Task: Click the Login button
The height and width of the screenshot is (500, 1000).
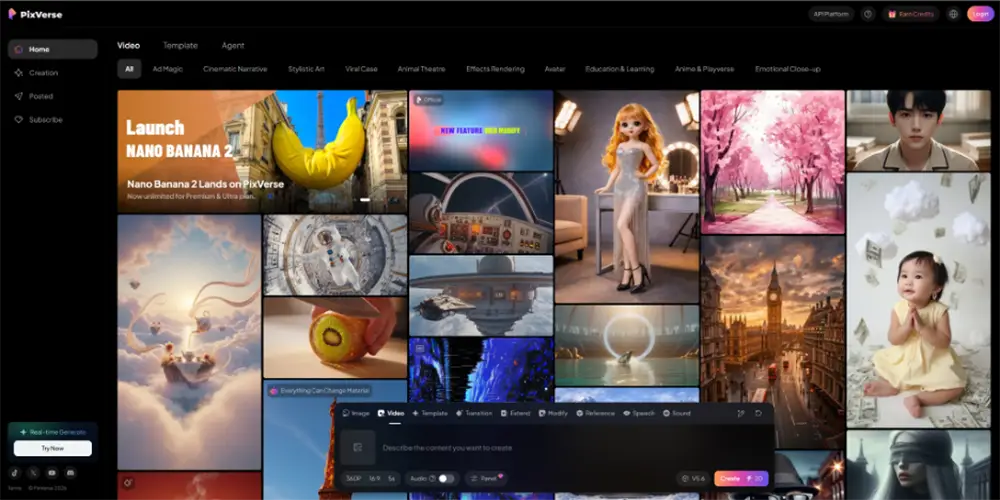Action: coord(980,14)
